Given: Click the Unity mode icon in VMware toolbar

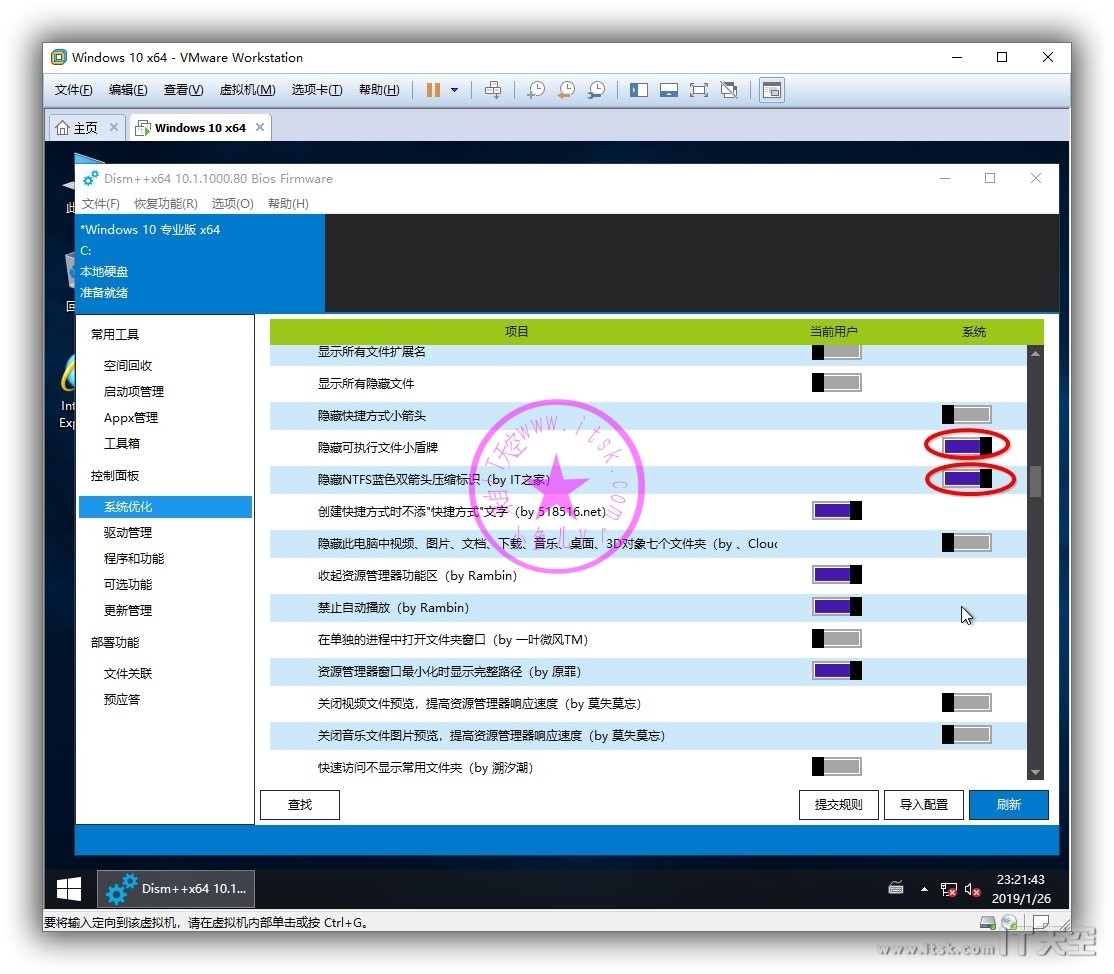Looking at the screenshot, I should [x=729, y=90].
